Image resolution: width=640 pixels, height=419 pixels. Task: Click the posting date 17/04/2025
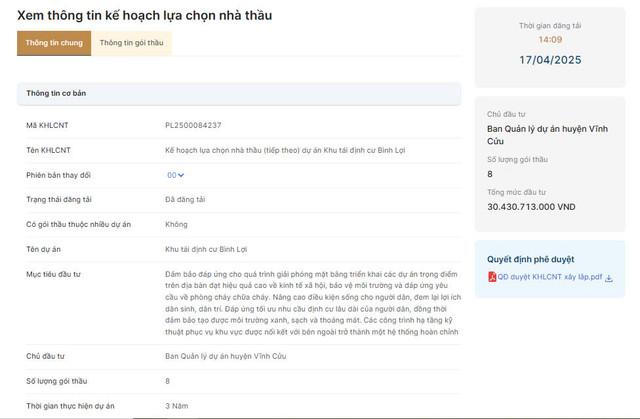point(550,60)
